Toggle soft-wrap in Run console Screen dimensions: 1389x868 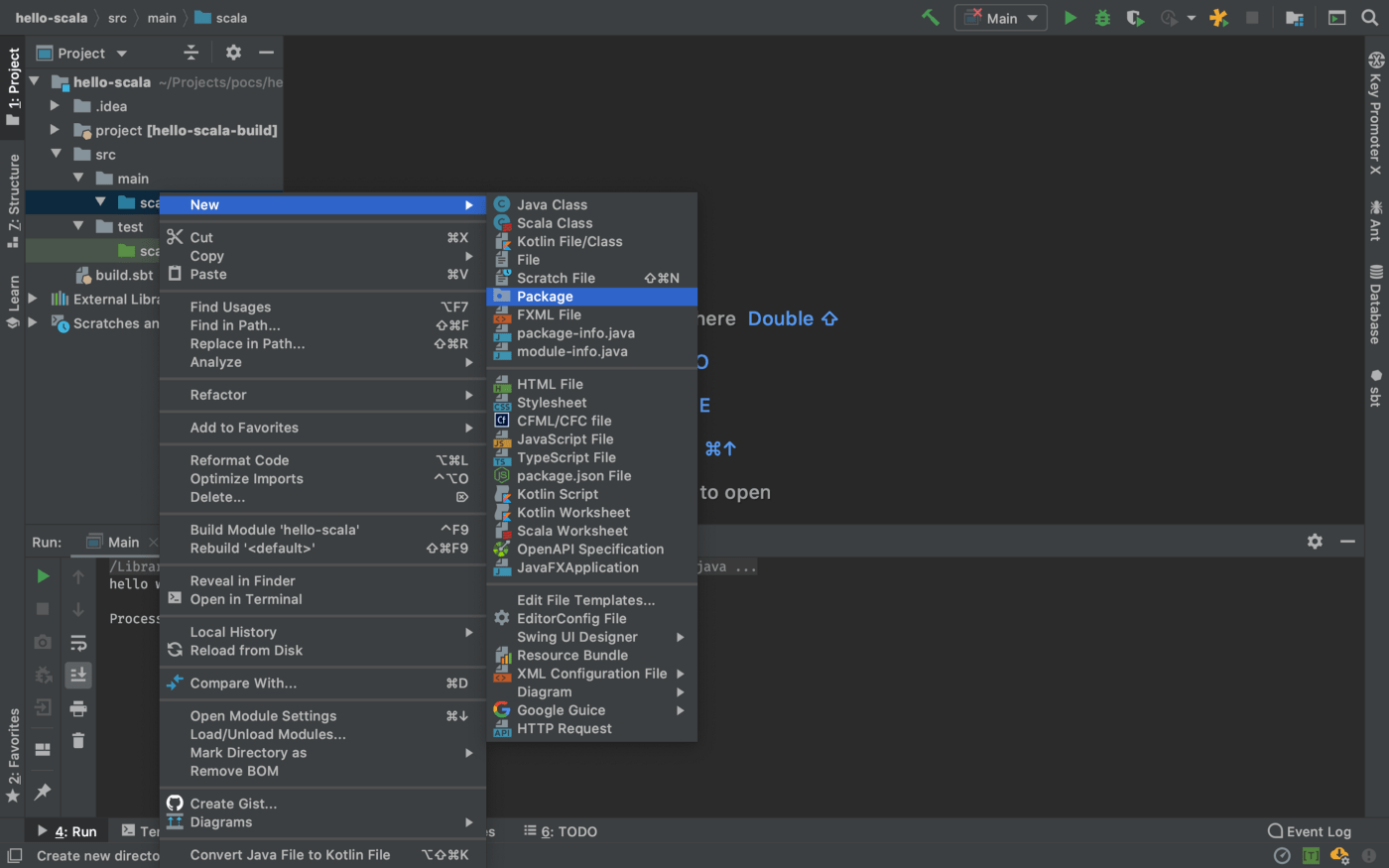(x=78, y=643)
